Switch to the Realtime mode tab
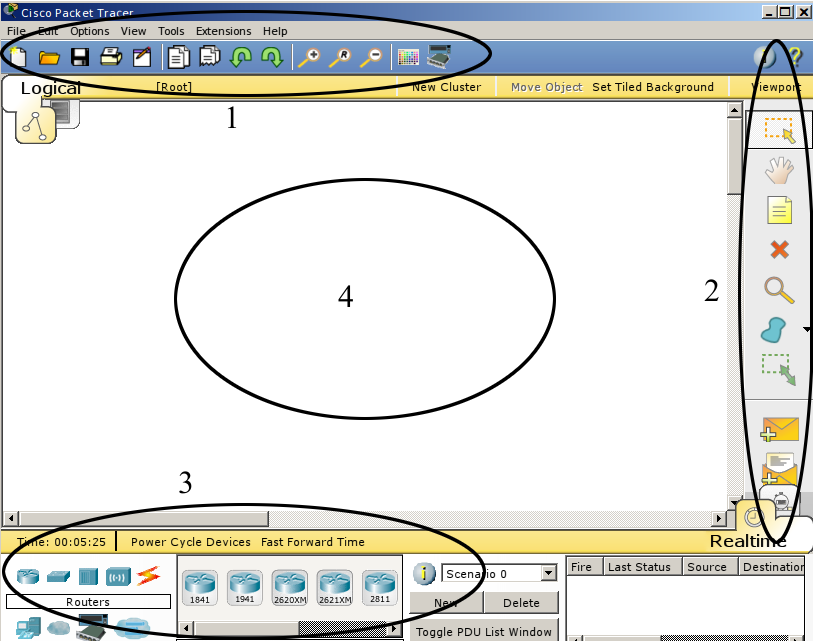This screenshot has width=813, height=641. (748, 541)
